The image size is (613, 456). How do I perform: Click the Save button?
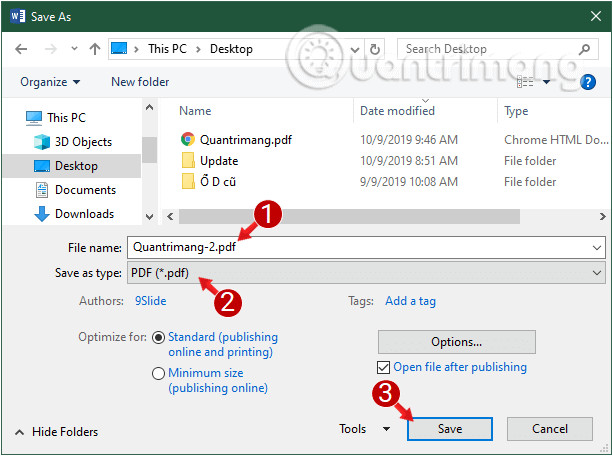[450, 429]
